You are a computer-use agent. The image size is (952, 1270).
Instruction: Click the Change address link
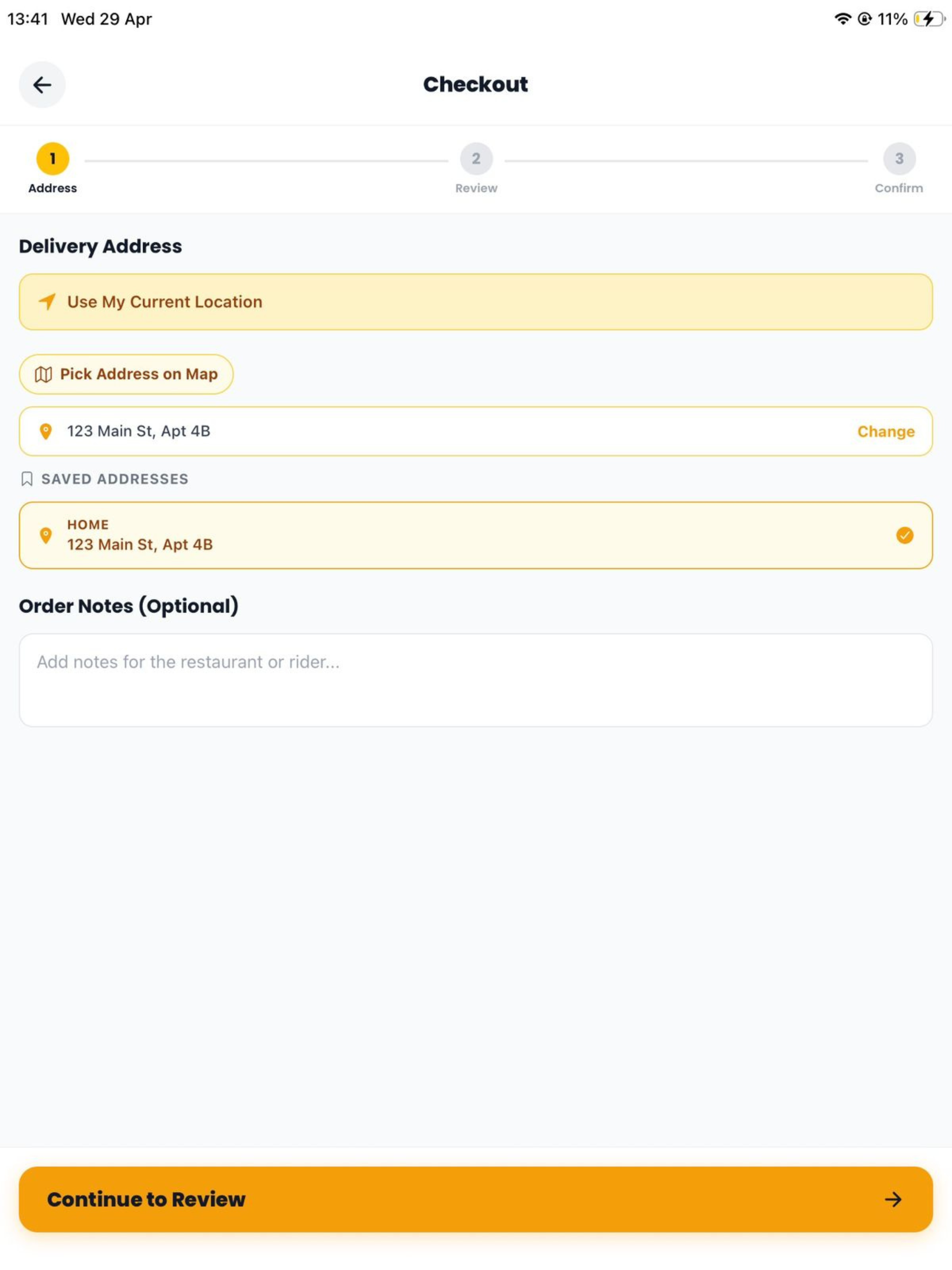(886, 431)
